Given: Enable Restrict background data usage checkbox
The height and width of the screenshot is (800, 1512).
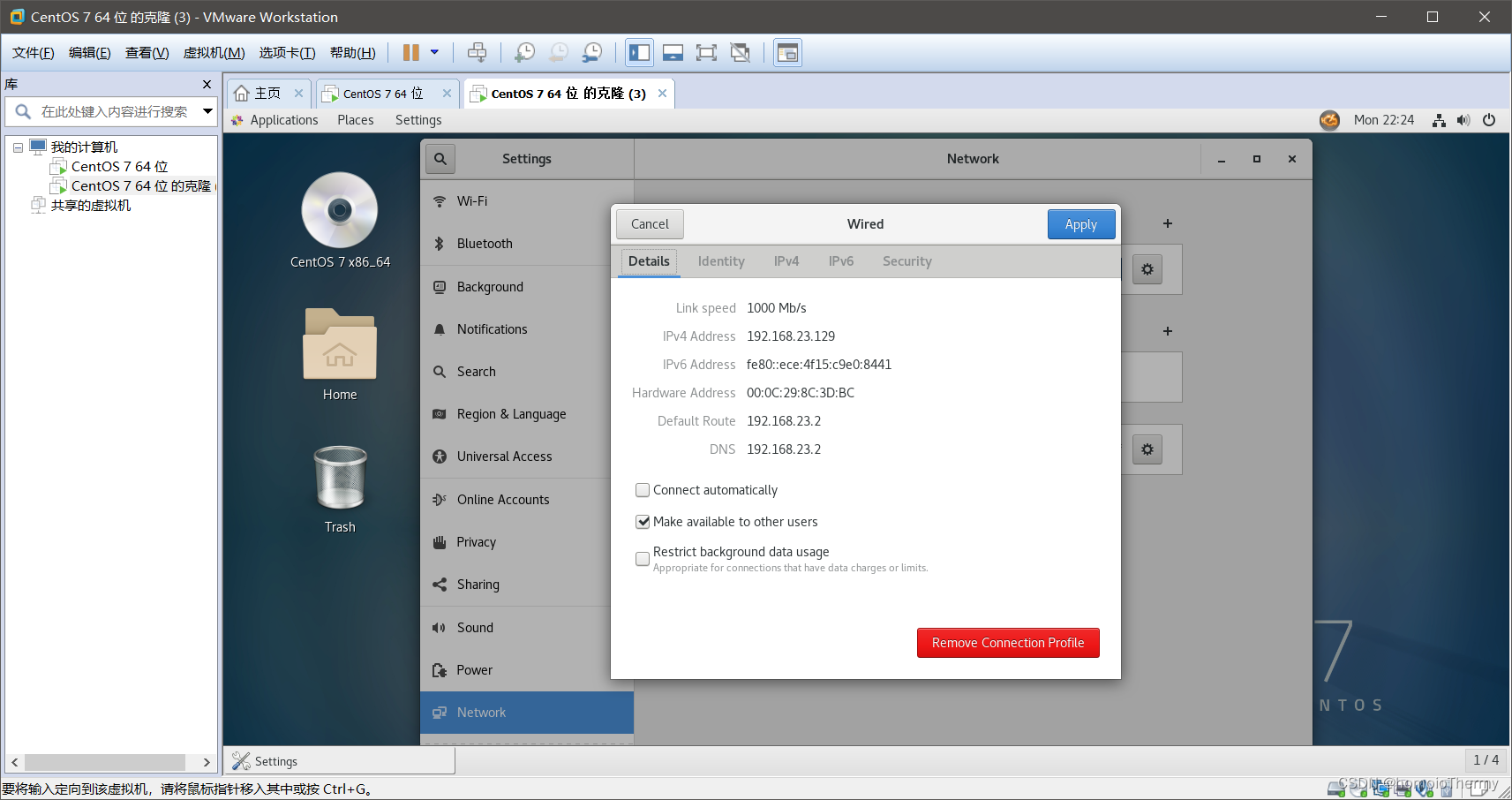Looking at the screenshot, I should pos(643,559).
